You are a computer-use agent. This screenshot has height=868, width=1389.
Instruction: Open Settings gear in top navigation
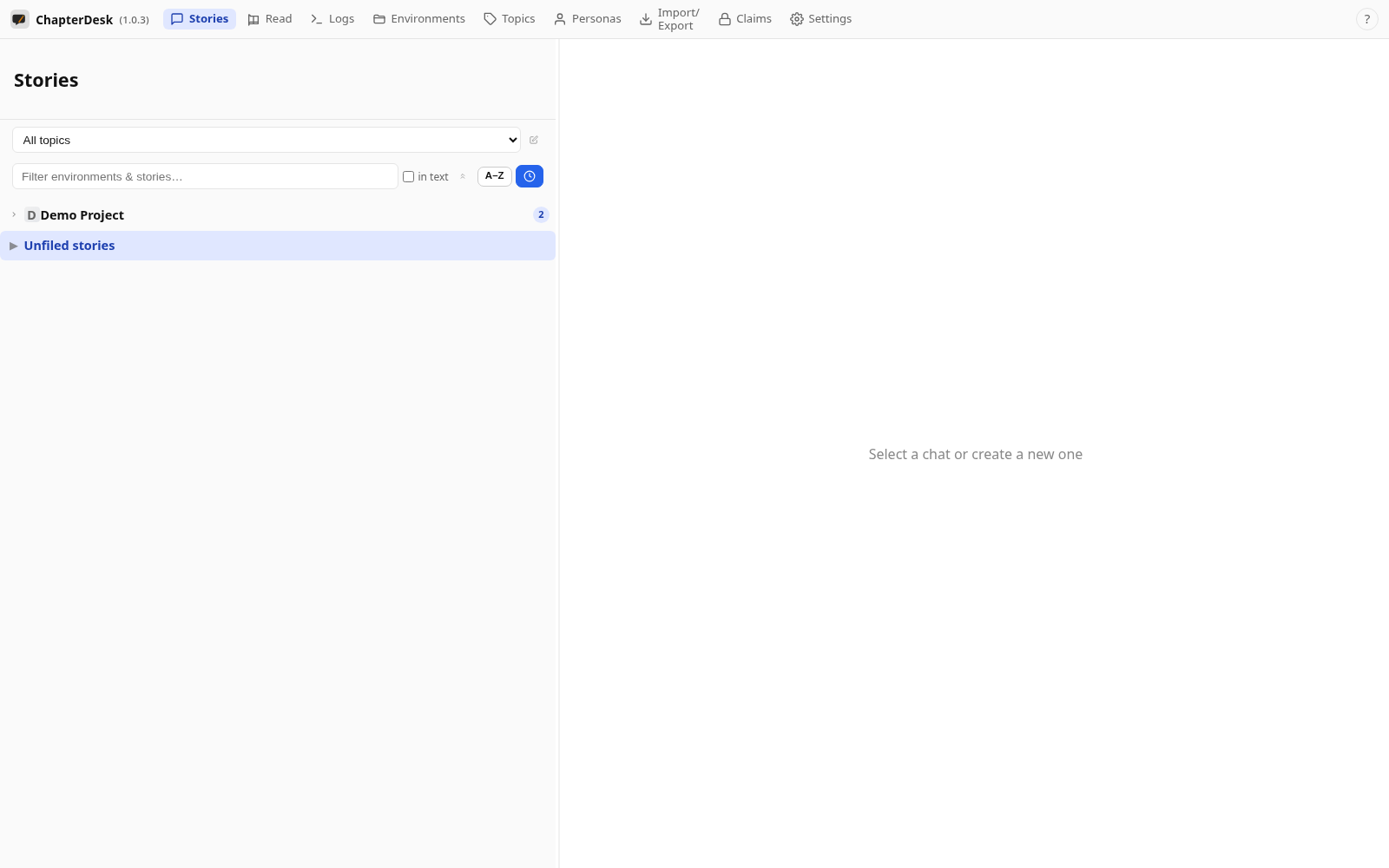coord(820,19)
